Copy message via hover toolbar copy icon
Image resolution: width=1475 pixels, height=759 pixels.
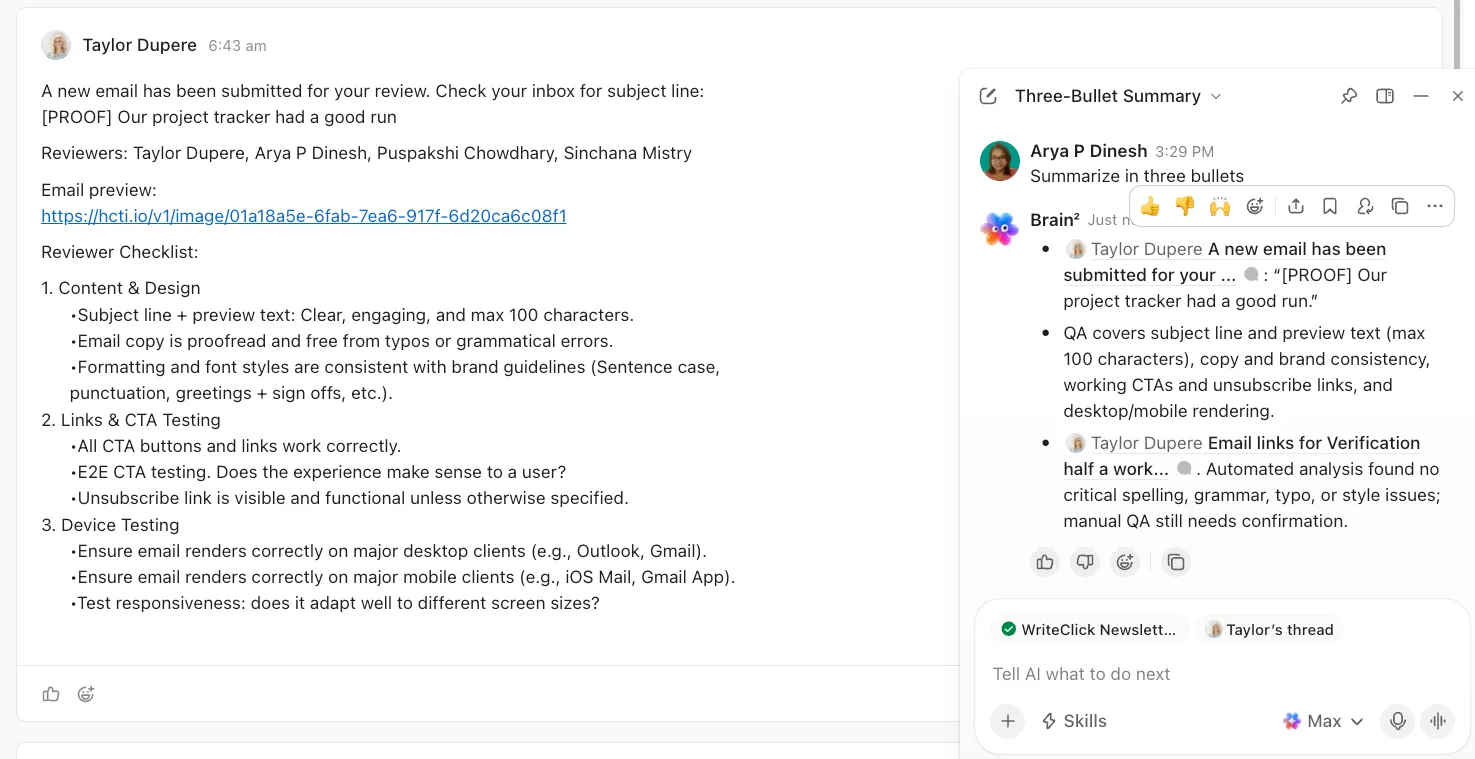pos(1400,206)
